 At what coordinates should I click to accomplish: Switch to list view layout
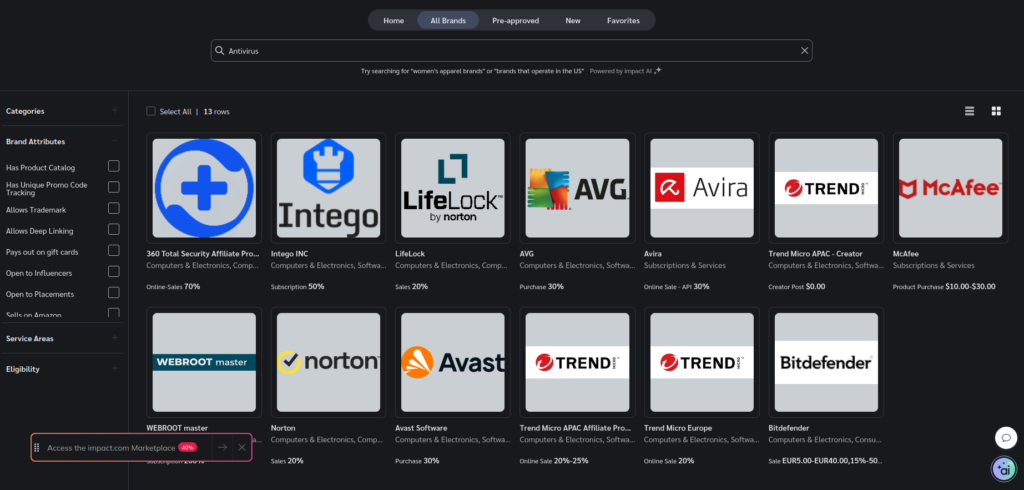tap(969, 111)
